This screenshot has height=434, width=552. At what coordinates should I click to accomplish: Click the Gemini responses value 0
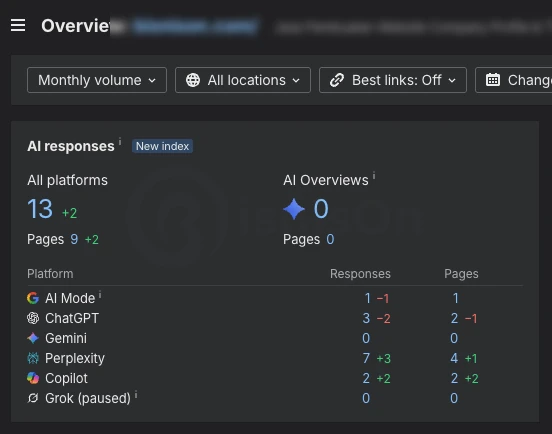pos(366,338)
